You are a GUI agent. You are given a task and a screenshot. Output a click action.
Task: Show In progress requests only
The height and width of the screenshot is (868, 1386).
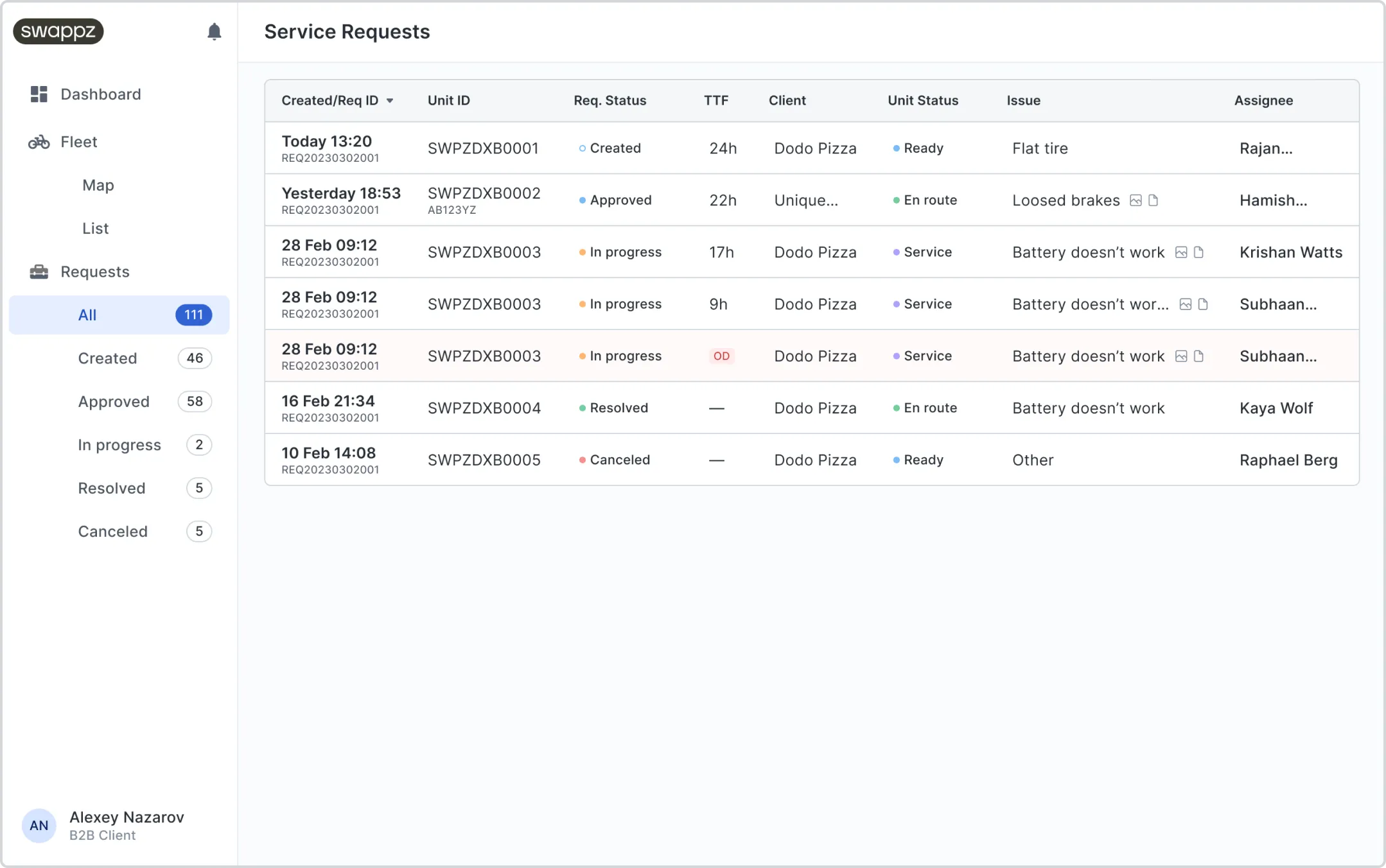119,445
